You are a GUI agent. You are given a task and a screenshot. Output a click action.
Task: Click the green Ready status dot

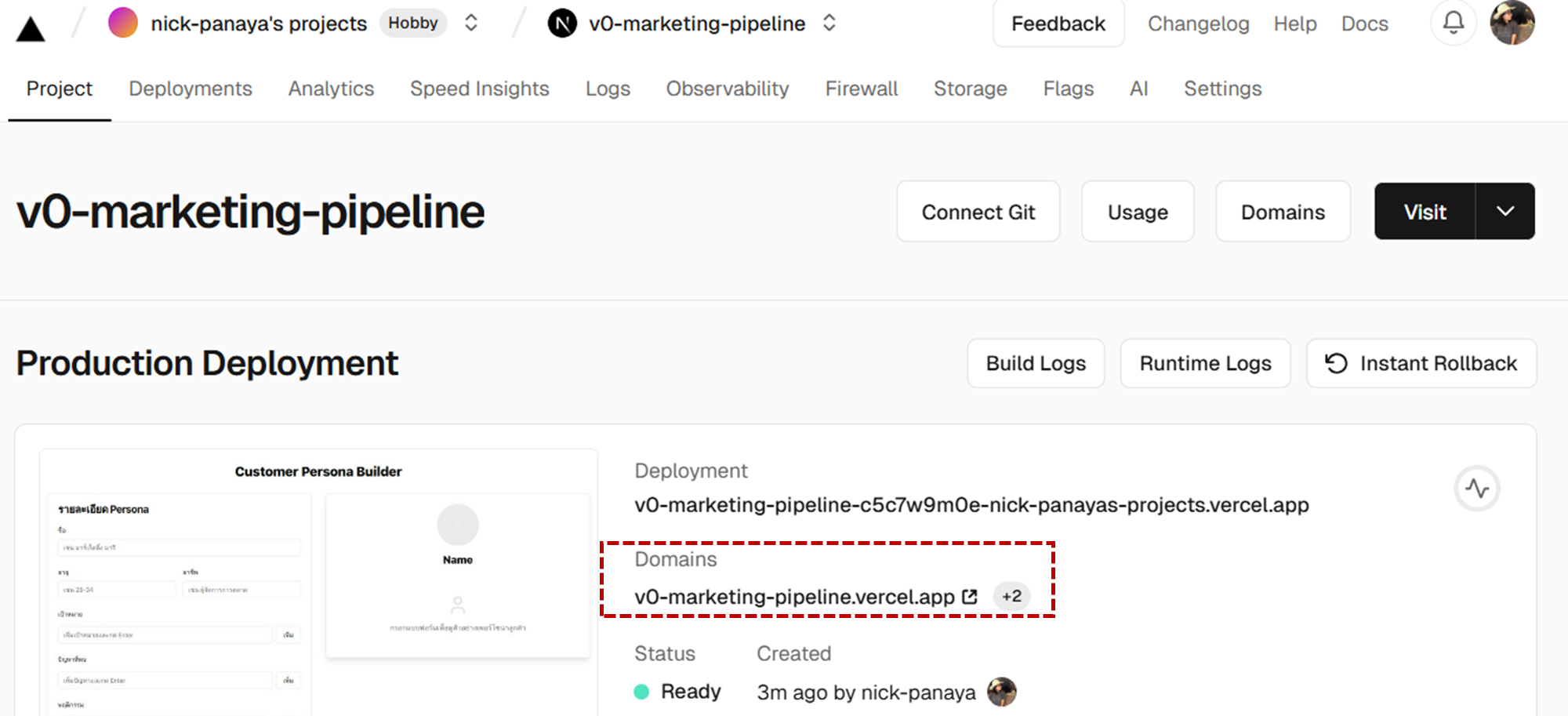[641, 692]
